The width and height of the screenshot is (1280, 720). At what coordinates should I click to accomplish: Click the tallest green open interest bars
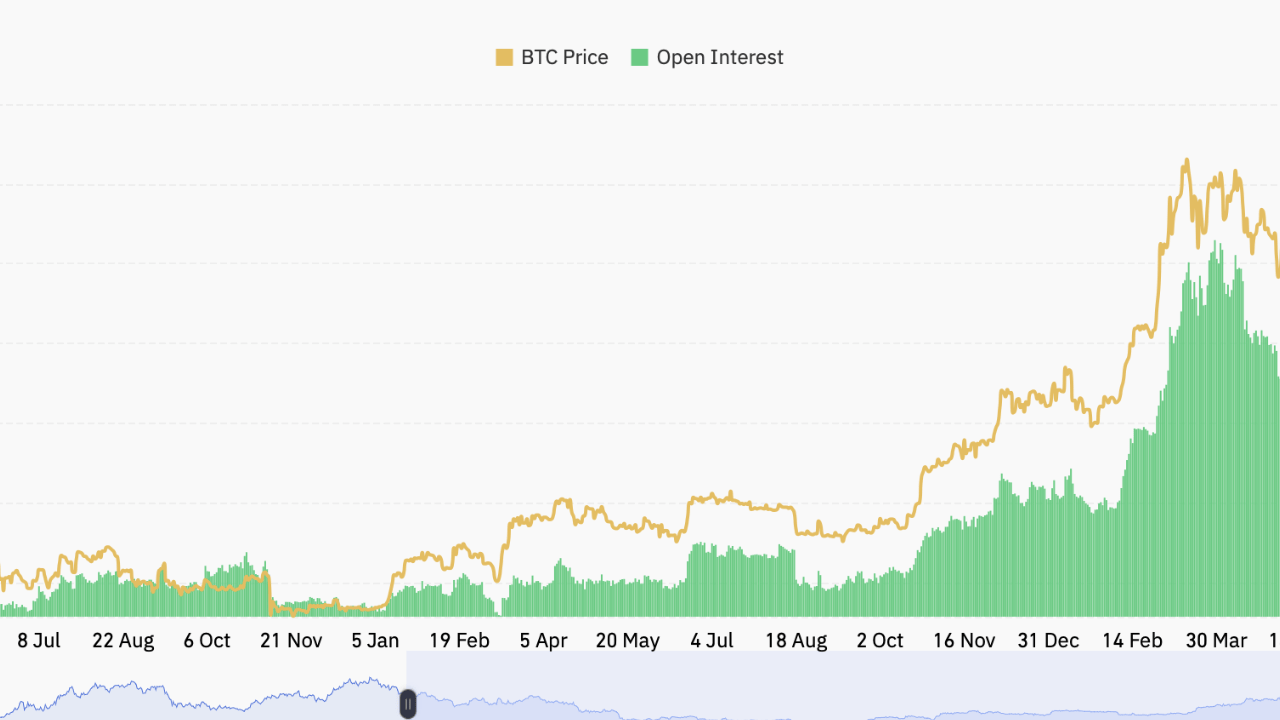[1217, 430]
